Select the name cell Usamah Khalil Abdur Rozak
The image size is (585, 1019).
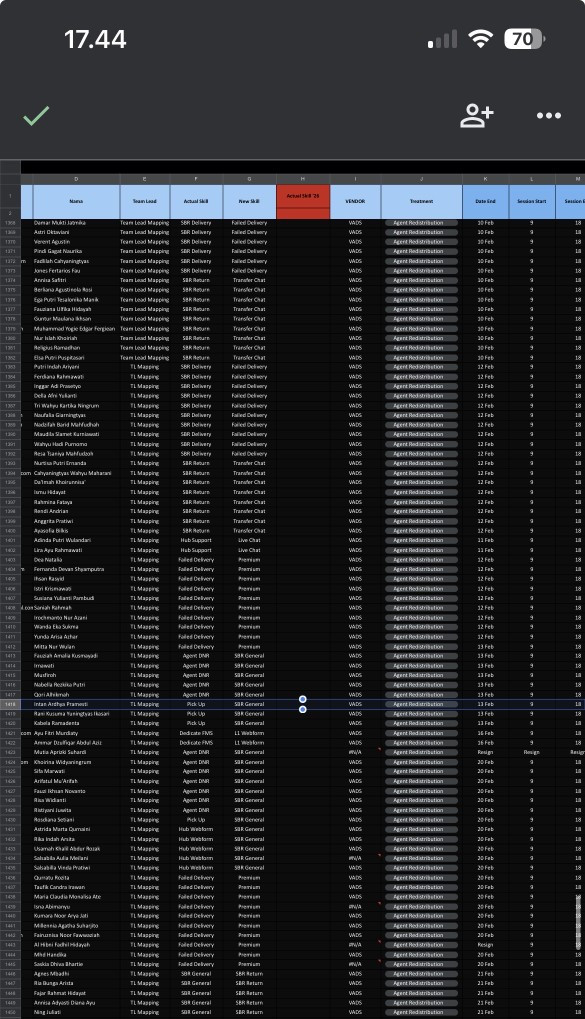[76, 848]
